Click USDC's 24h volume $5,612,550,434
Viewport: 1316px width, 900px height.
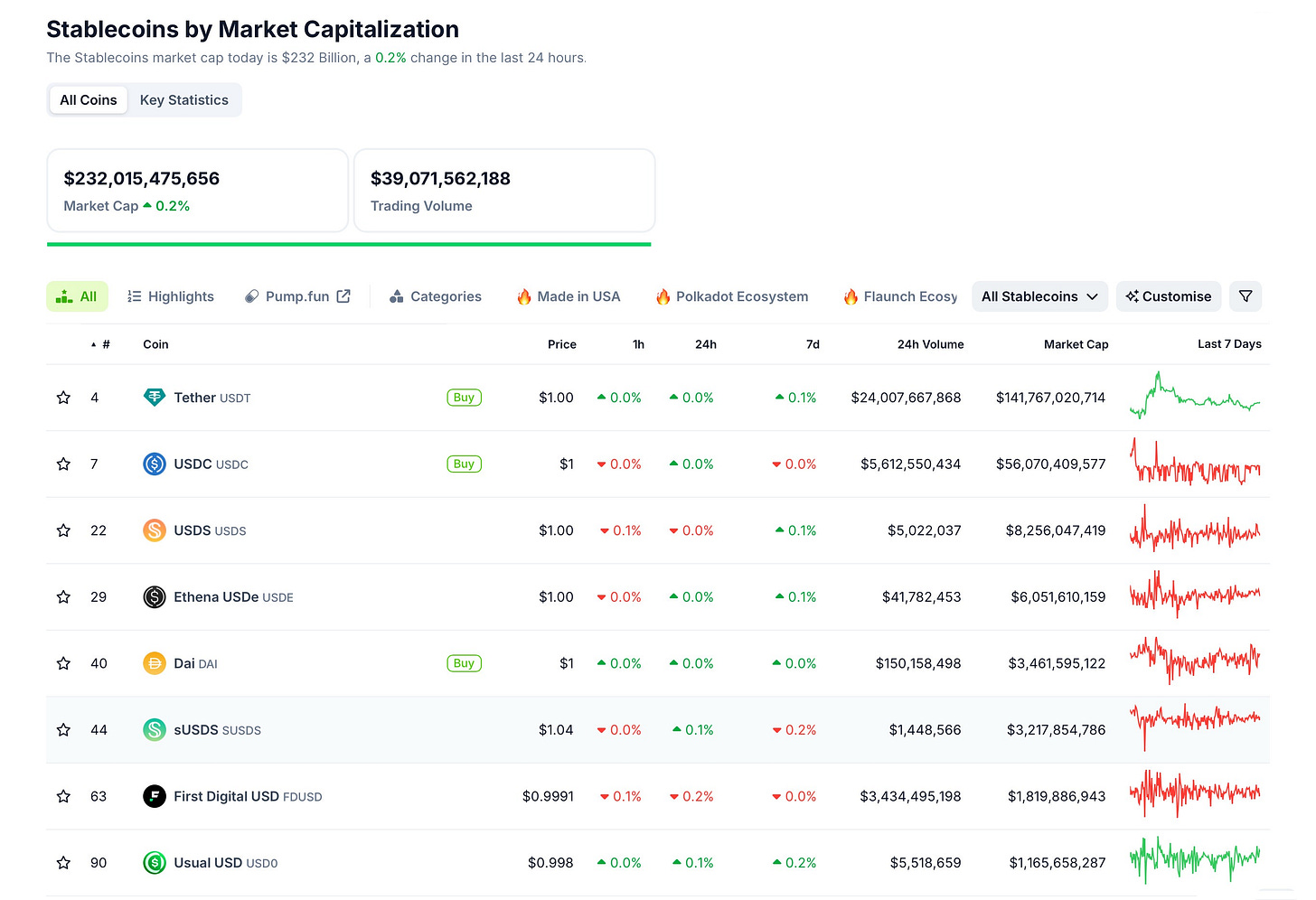tap(910, 464)
